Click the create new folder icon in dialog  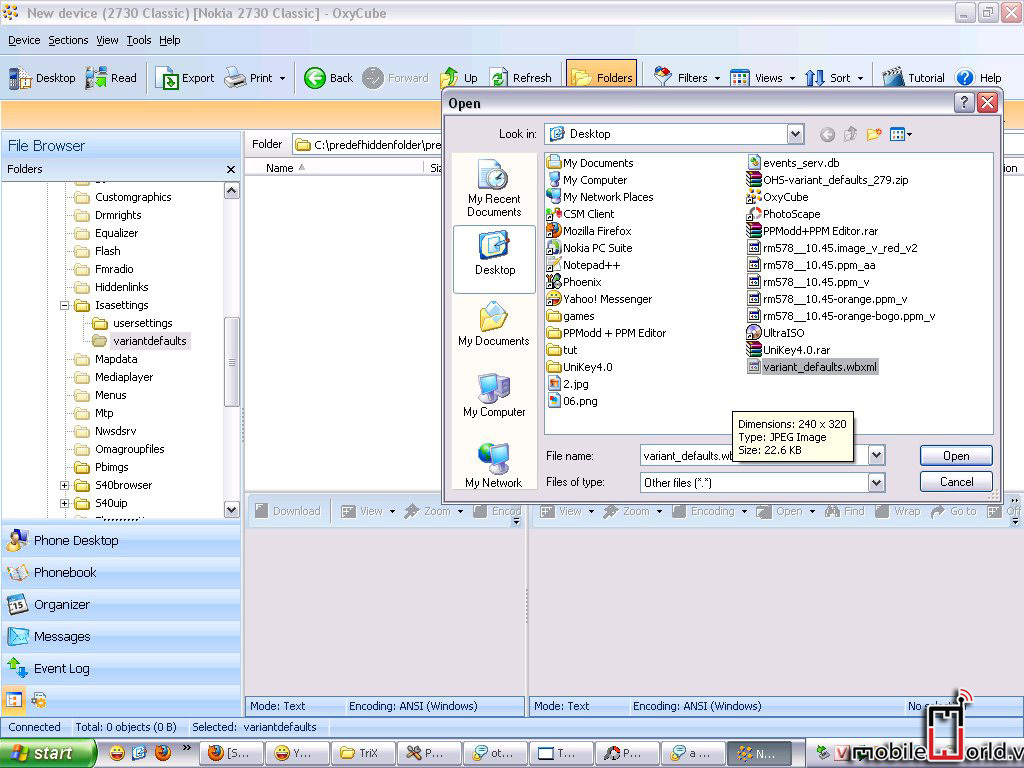click(x=874, y=134)
